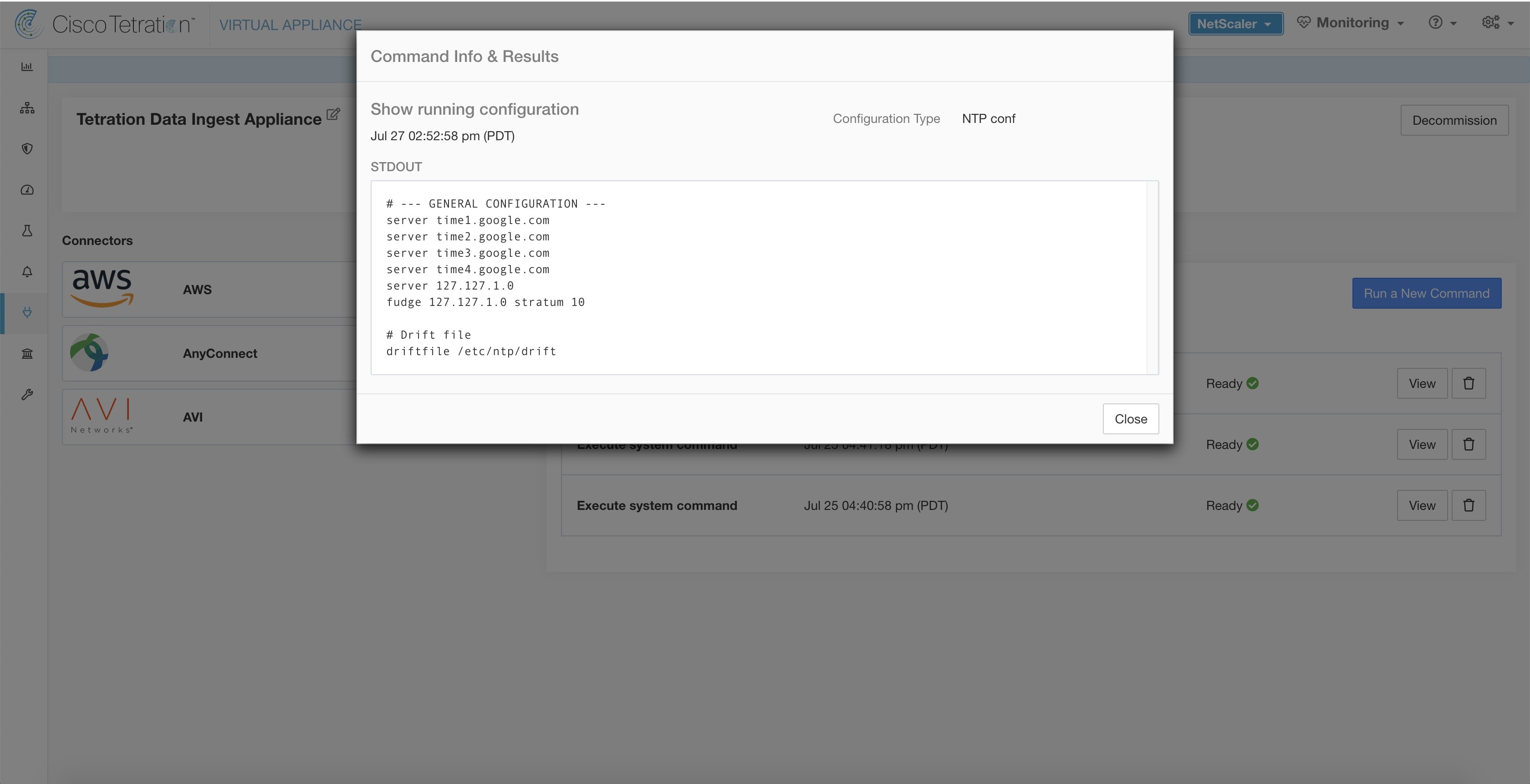
Task: Click the Monitoring heartbeat icon
Action: click(x=1303, y=23)
